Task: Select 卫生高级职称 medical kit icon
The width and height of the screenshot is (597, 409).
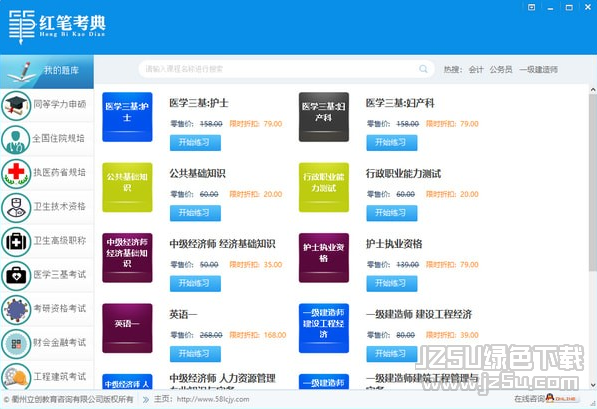Action: click(16, 242)
